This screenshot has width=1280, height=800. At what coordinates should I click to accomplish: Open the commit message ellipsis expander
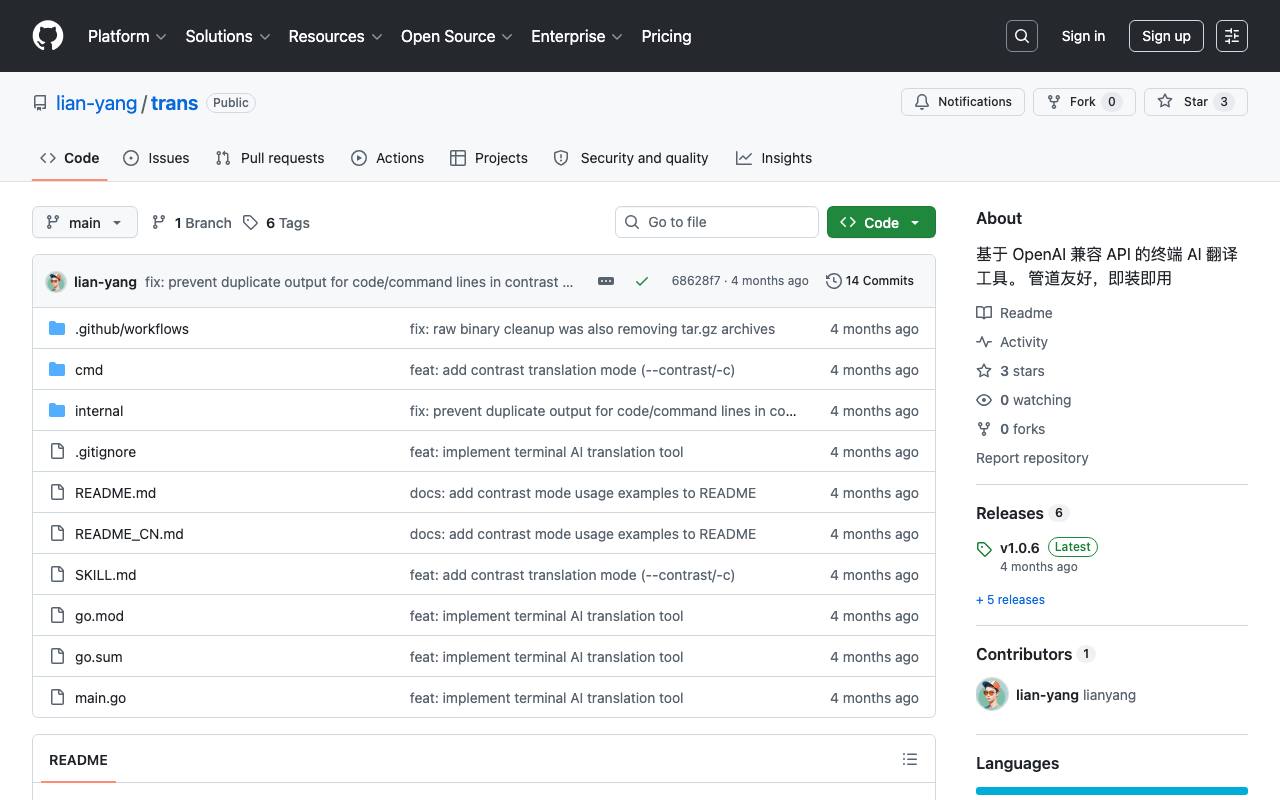[606, 281]
